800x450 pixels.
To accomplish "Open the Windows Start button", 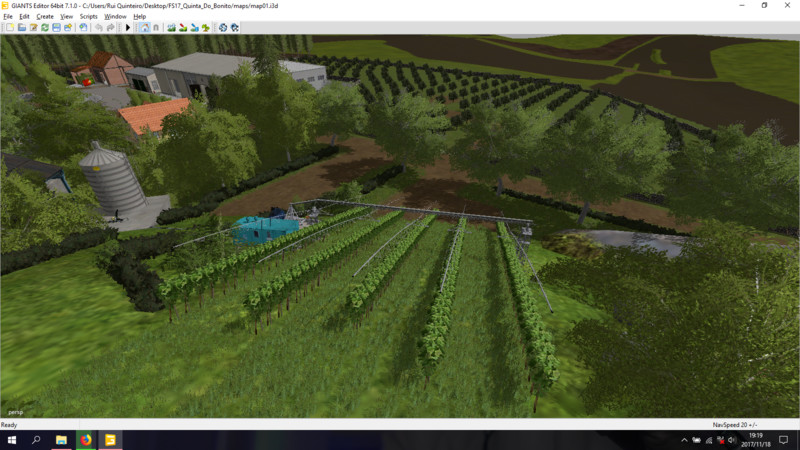I will tap(12, 440).
